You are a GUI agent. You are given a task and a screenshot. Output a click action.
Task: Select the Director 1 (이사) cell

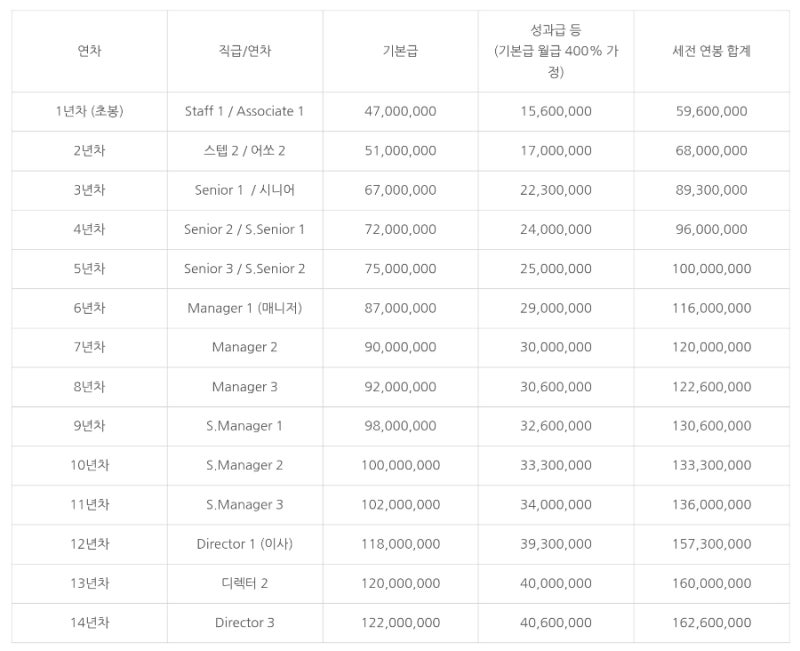click(x=245, y=544)
